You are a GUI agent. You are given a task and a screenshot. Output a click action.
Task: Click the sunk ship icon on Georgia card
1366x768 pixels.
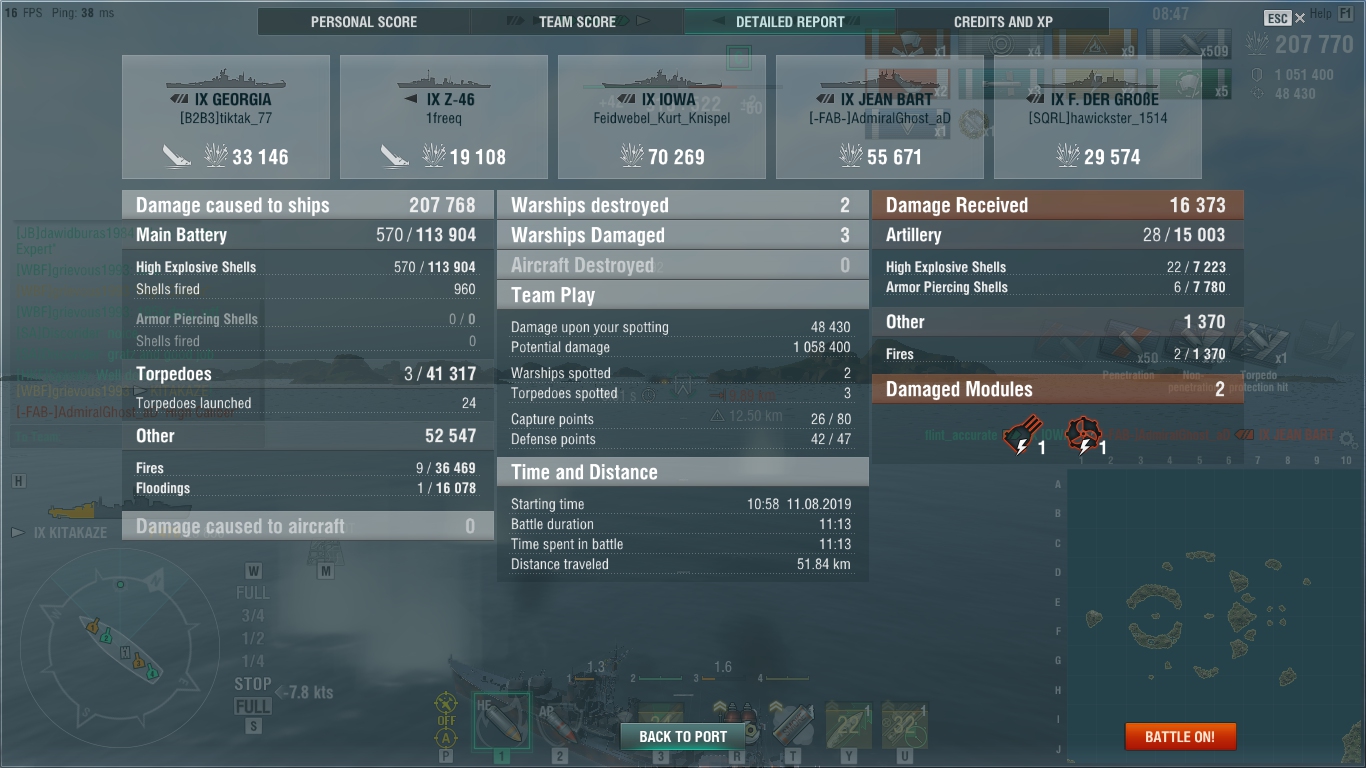[x=178, y=156]
